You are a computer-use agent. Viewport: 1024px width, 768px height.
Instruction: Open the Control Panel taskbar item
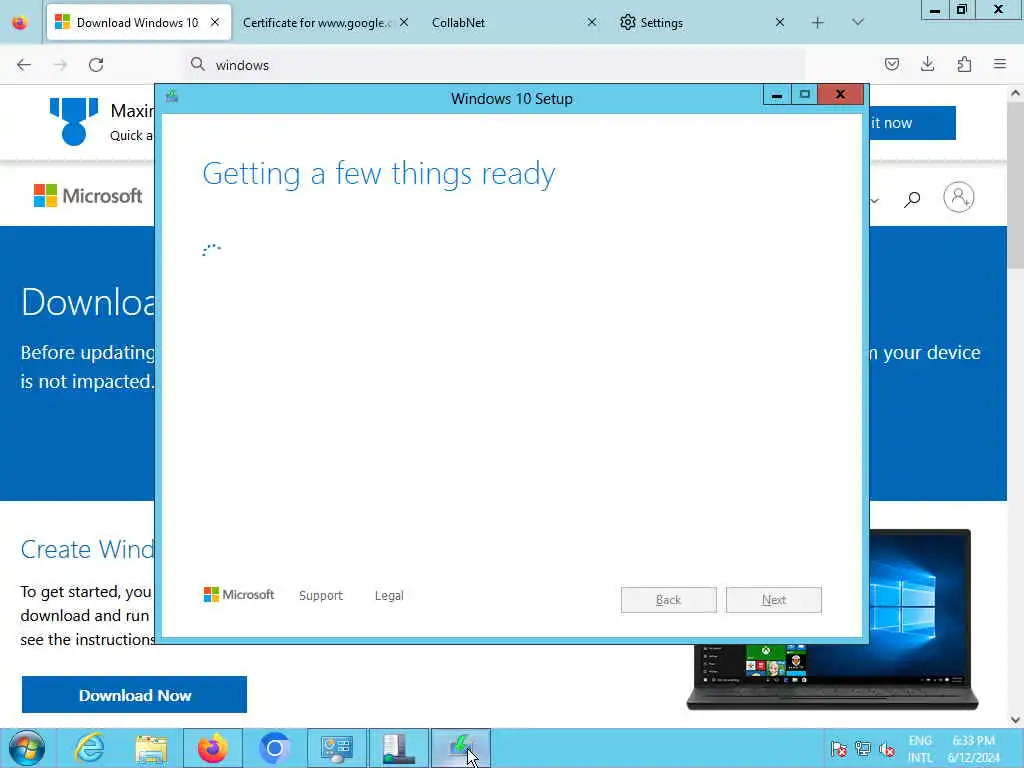coord(337,748)
